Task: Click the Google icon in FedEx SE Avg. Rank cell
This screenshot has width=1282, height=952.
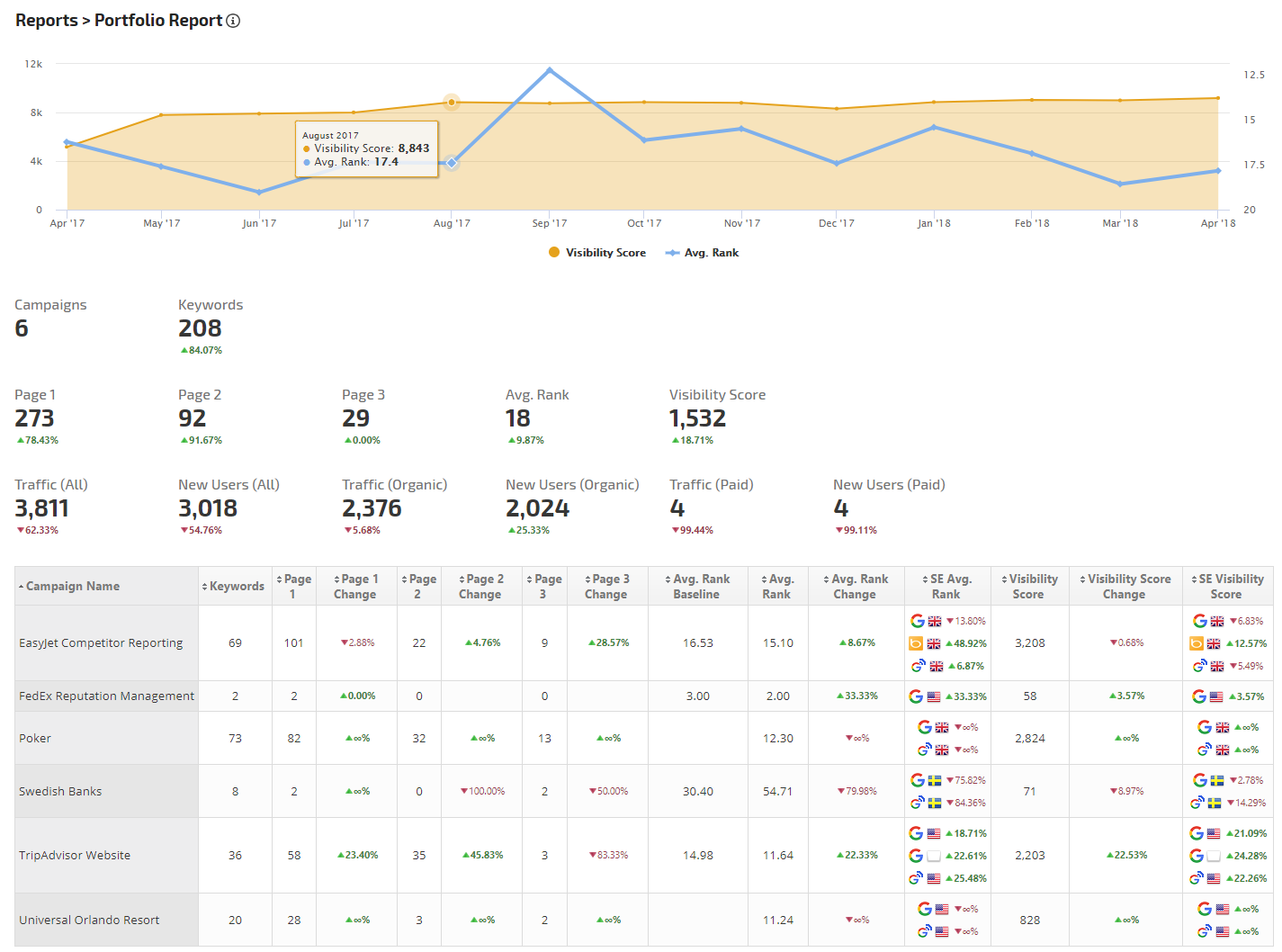Action: tap(916, 696)
